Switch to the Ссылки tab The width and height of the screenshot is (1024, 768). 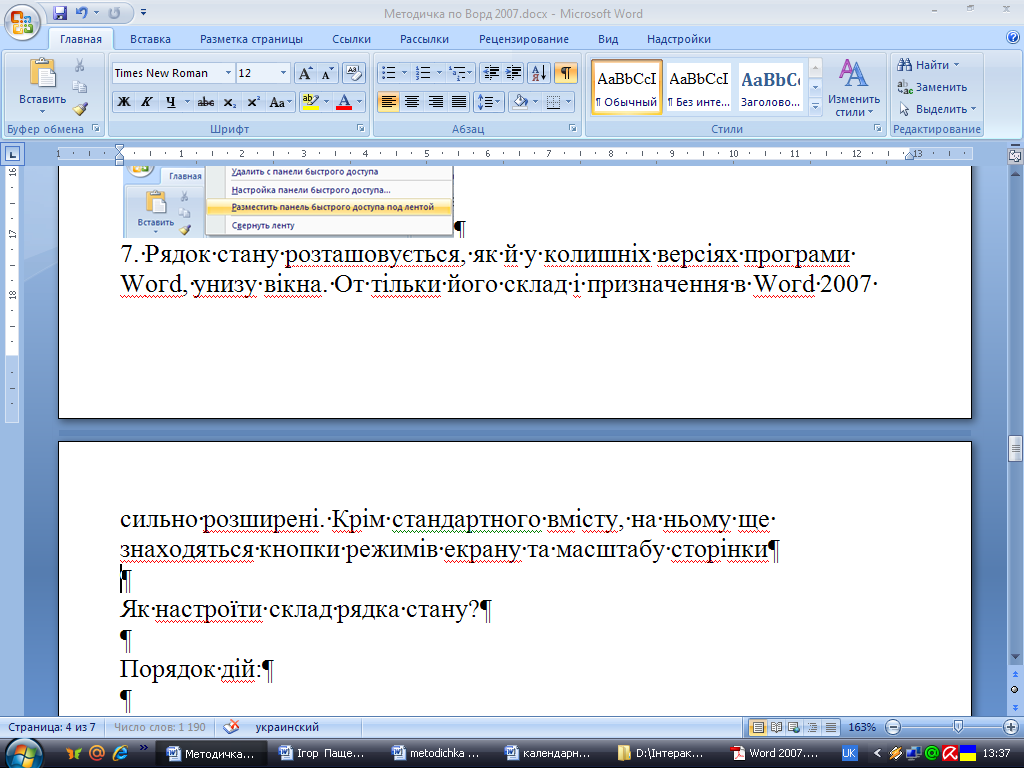coord(351,39)
